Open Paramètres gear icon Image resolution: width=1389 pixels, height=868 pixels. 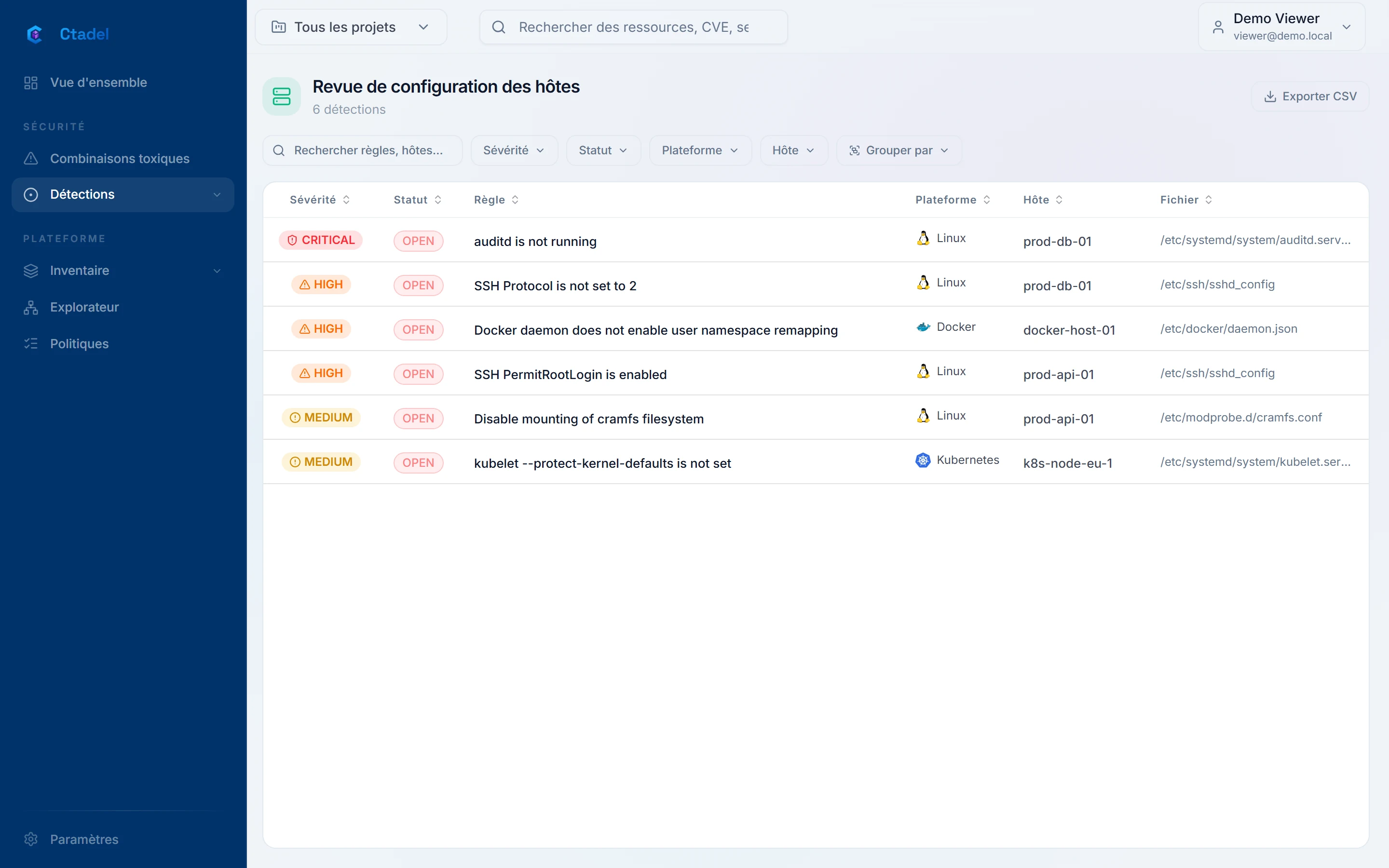pos(31,839)
